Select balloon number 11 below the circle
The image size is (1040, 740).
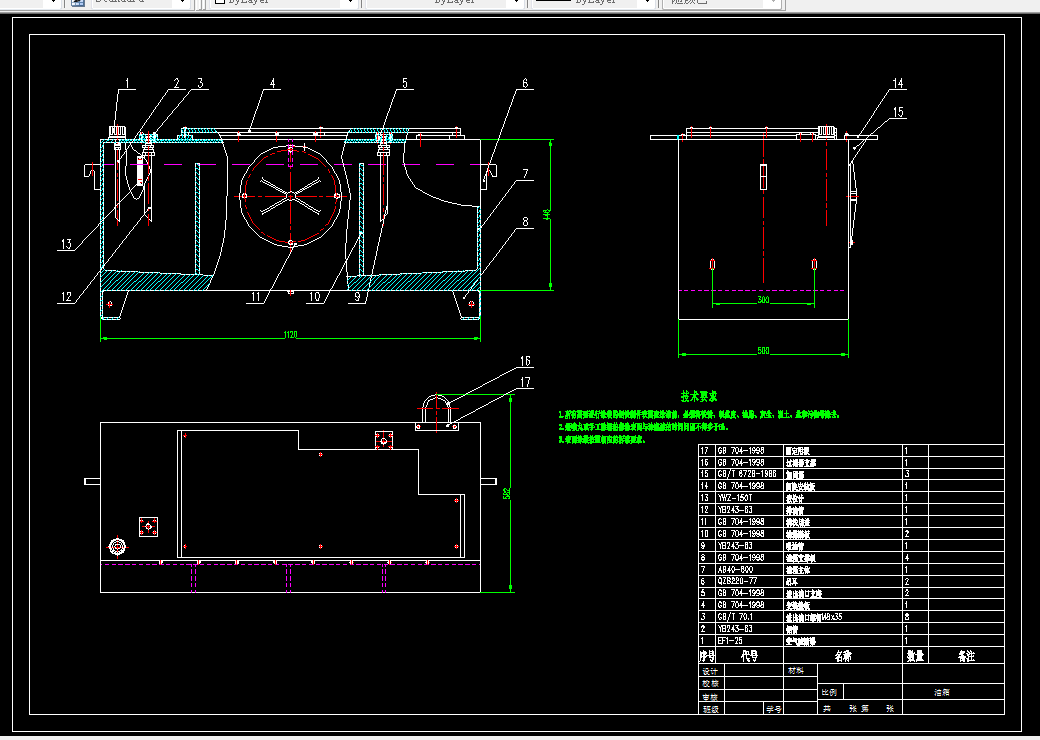point(256,297)
